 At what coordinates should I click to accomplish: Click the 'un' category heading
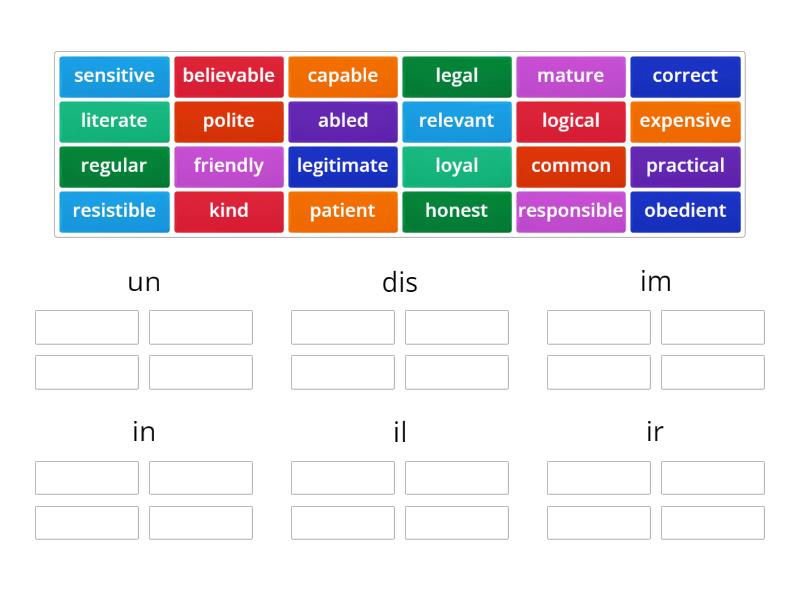point(144,282)
